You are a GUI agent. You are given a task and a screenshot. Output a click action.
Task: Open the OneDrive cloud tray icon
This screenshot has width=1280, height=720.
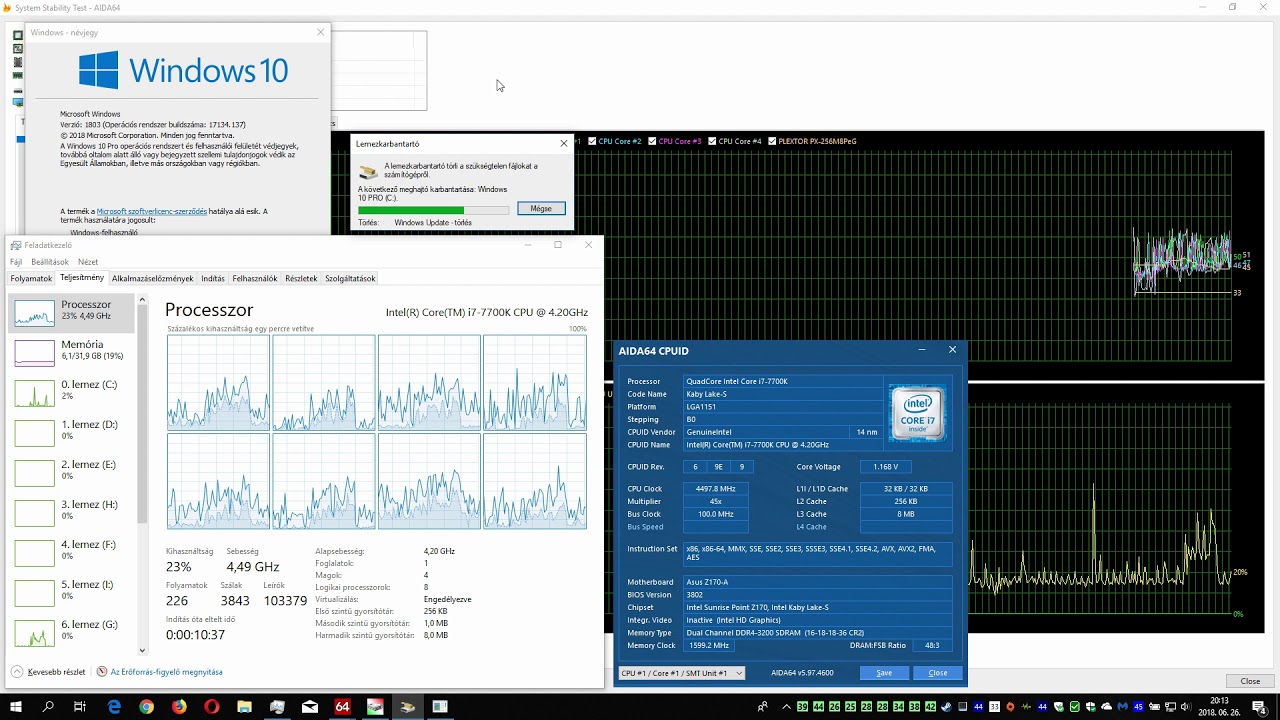pyautogui.click(x=1106, y=707)
